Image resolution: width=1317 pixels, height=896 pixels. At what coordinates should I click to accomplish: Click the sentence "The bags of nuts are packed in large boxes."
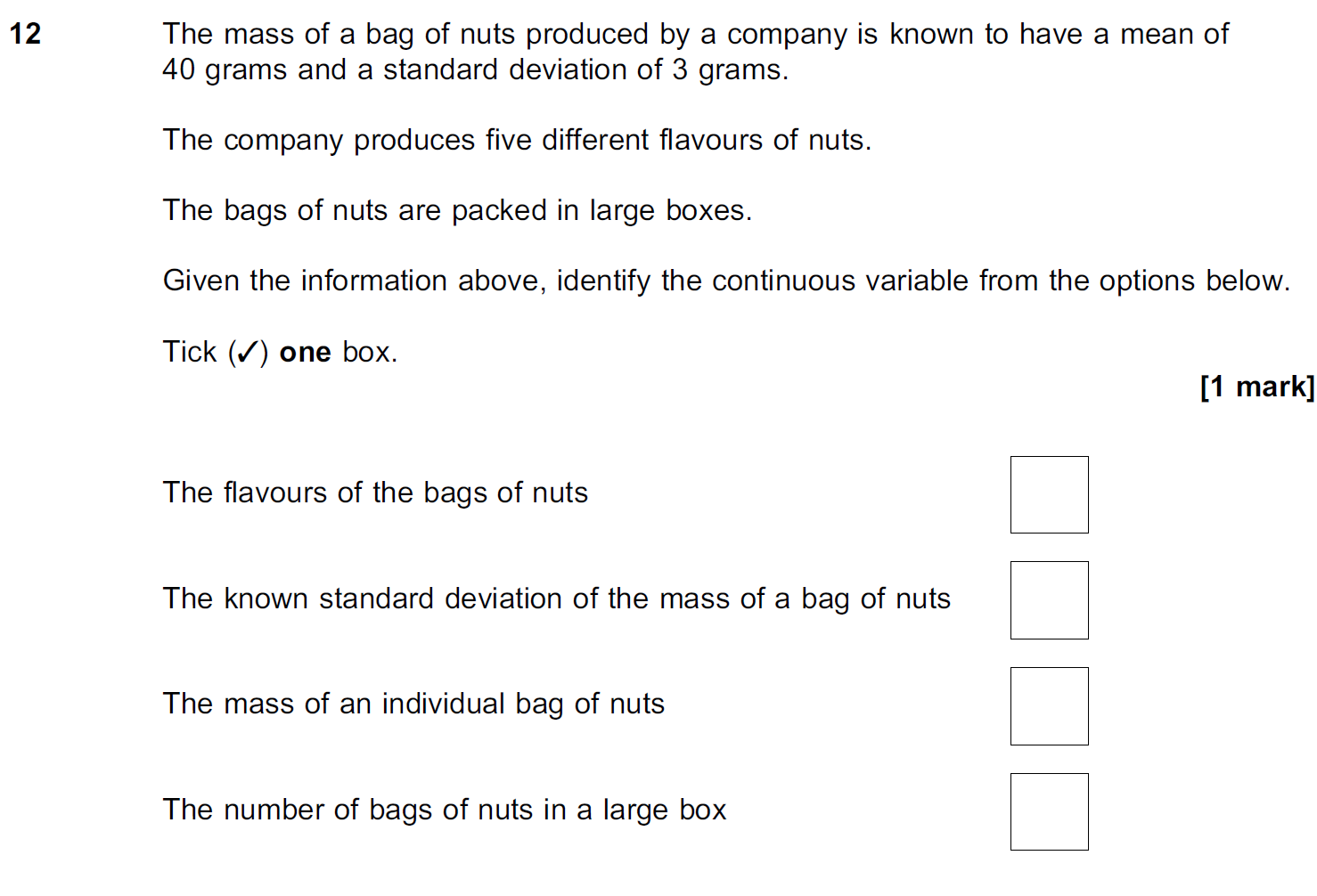(457, 210)
